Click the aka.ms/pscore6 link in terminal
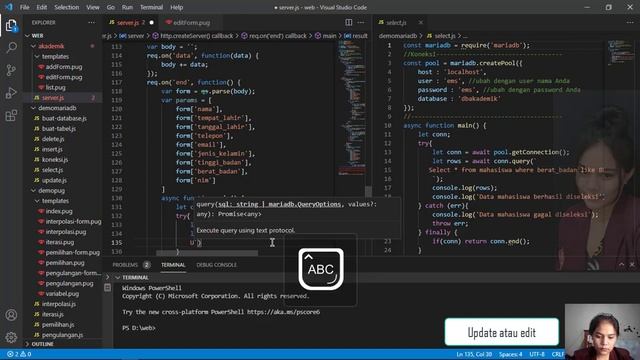Viewport: 640px width, 360px height. pyautogui.click(x=283, y=312)
